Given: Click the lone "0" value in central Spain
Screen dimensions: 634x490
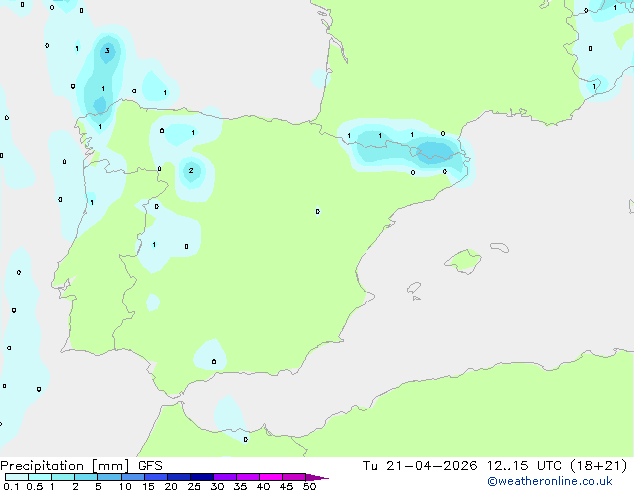Looking at the screenshot, I should 318,211.
